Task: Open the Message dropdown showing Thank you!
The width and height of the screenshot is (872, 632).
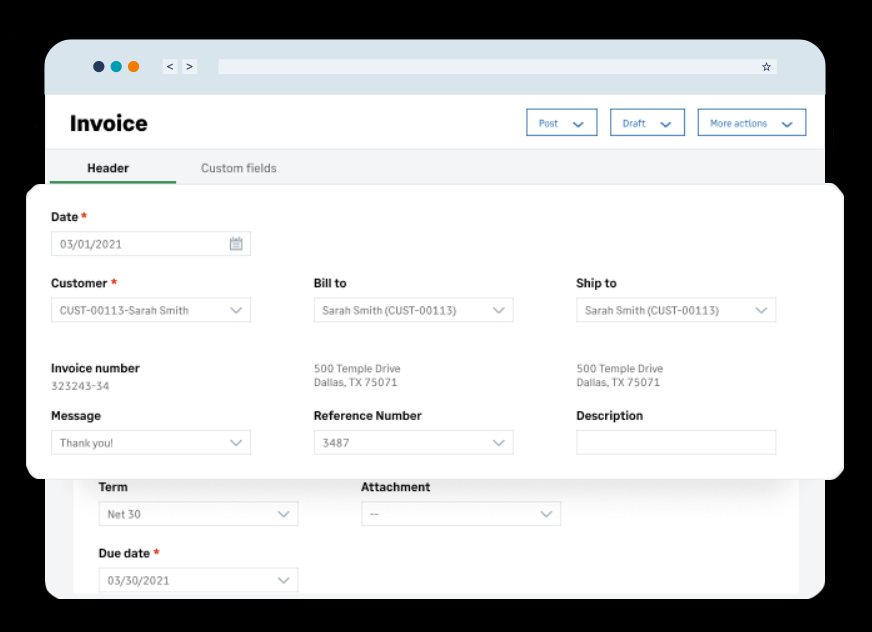Action: click(238, 442)
